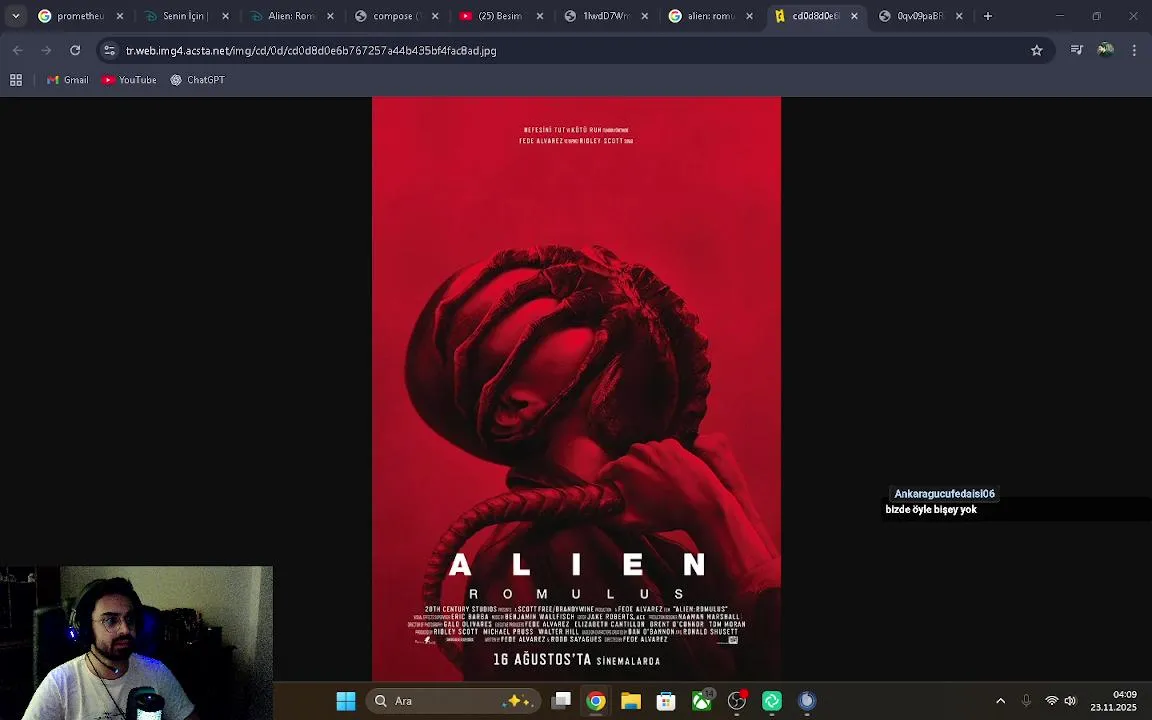Go back to the previous page
1152x720 pixels.
point(18,51)
